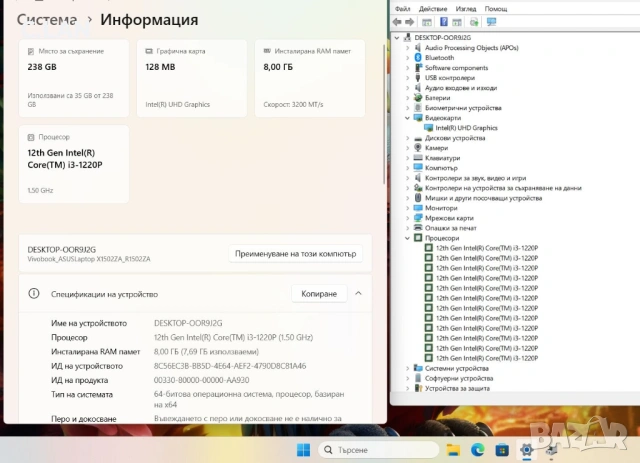Open the Файл menu
The image size is (640, 463).
401,8
